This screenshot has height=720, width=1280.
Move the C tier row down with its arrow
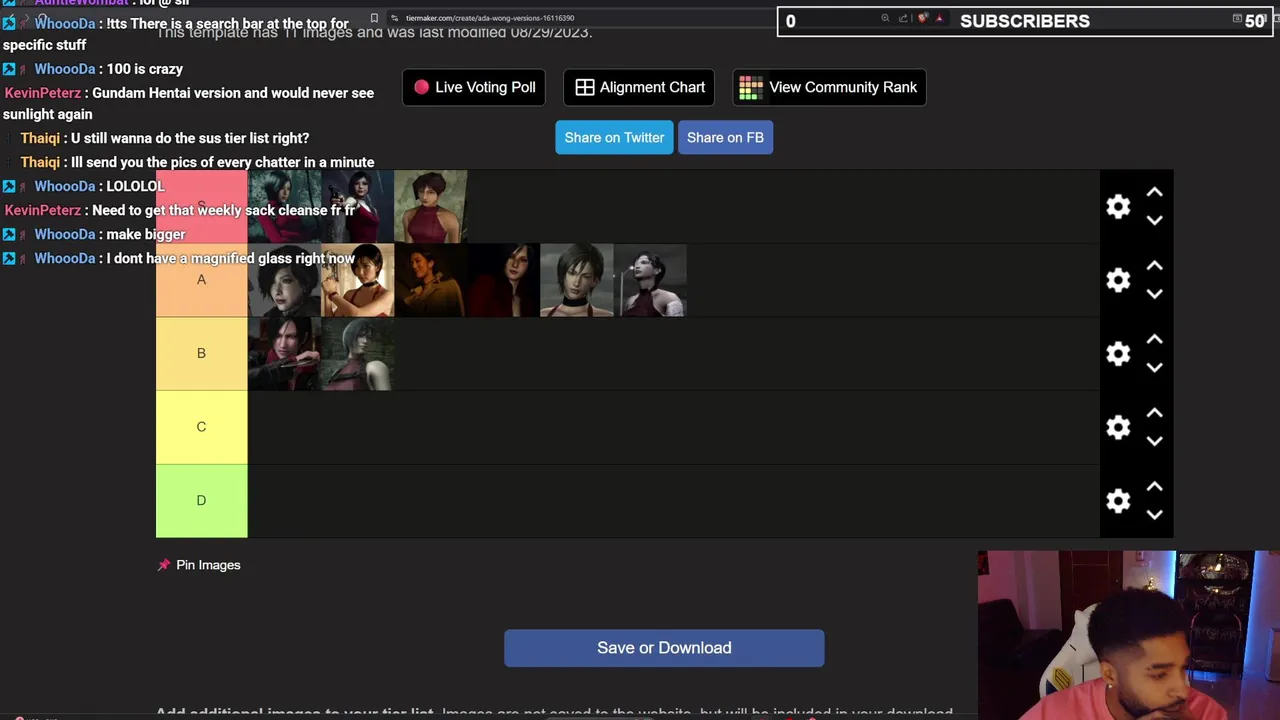coord(1154,441)
